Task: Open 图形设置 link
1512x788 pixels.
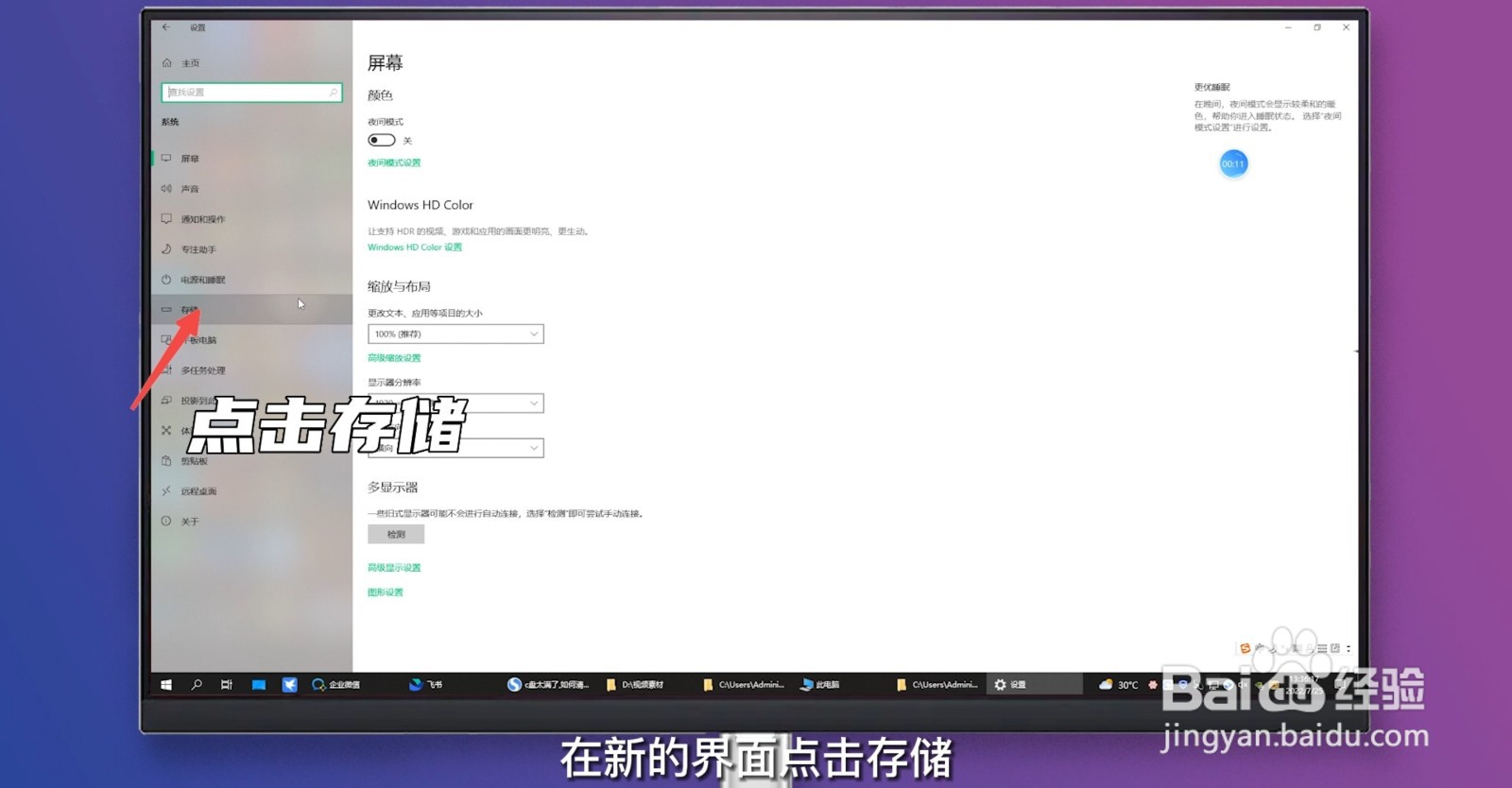Action: point(386,592)
